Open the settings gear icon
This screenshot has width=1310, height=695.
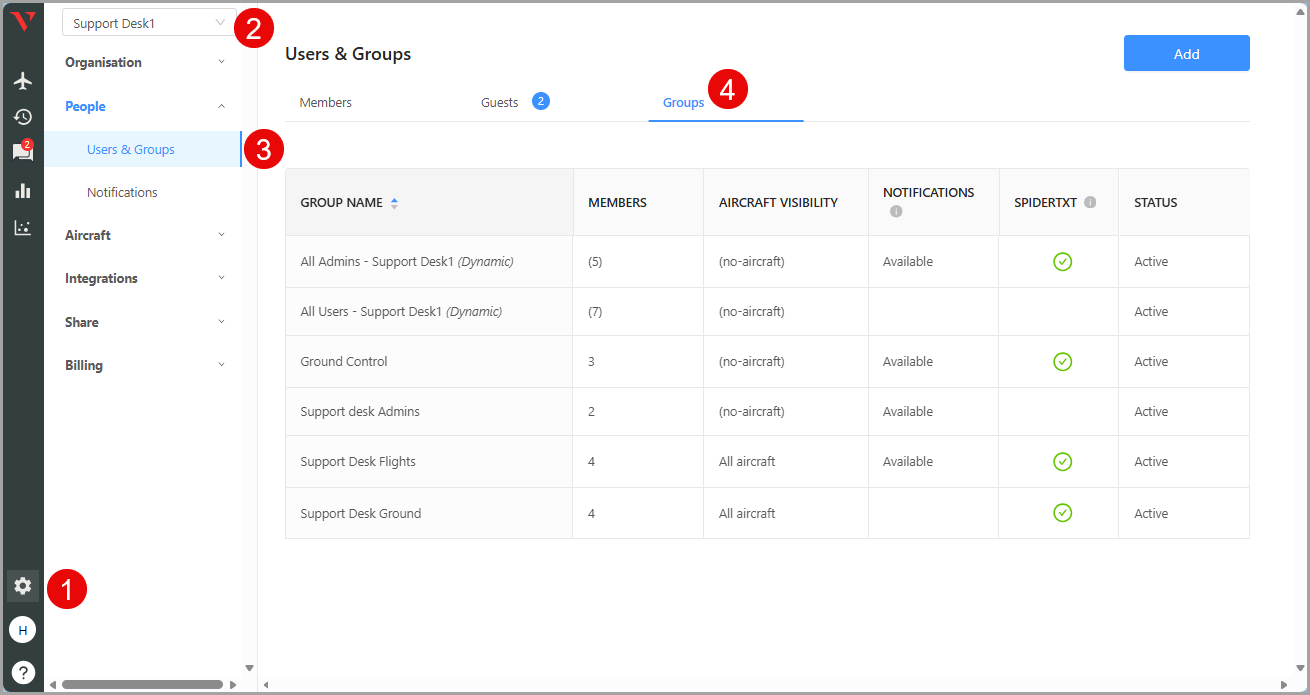click(22, 586)
